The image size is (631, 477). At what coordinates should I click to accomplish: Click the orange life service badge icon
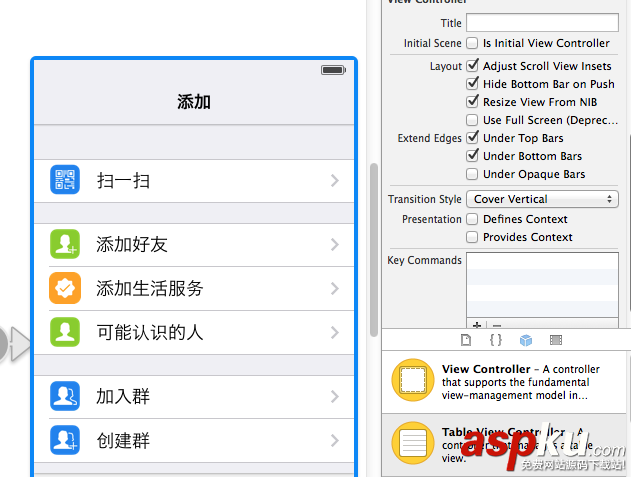coord(65,288)
